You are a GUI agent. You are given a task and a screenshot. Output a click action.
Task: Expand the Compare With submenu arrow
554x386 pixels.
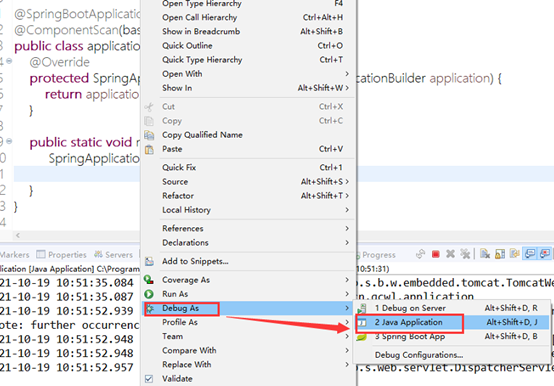347,350
